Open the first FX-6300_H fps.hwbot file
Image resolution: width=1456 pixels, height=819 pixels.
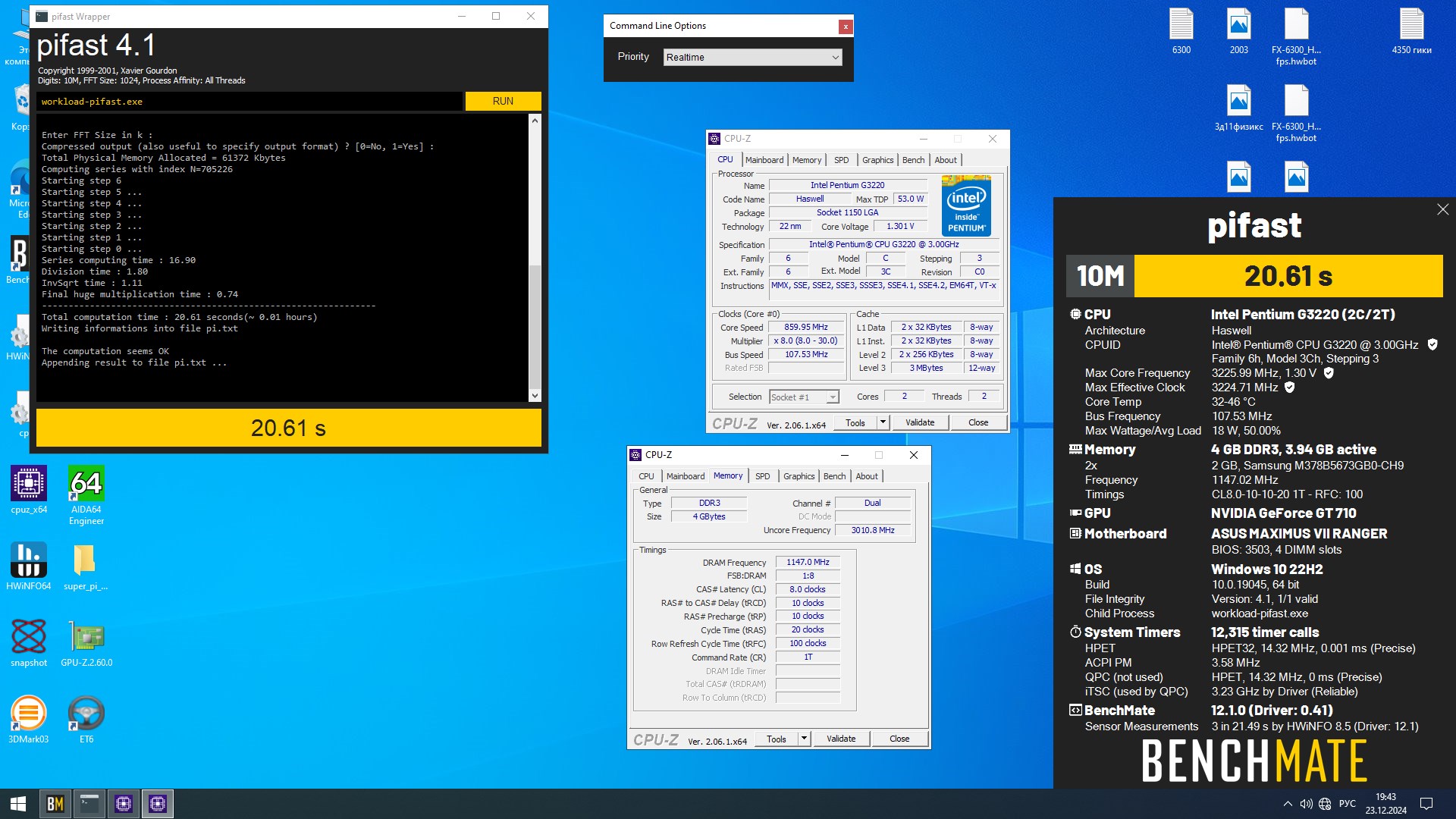tap(1297, 36)
